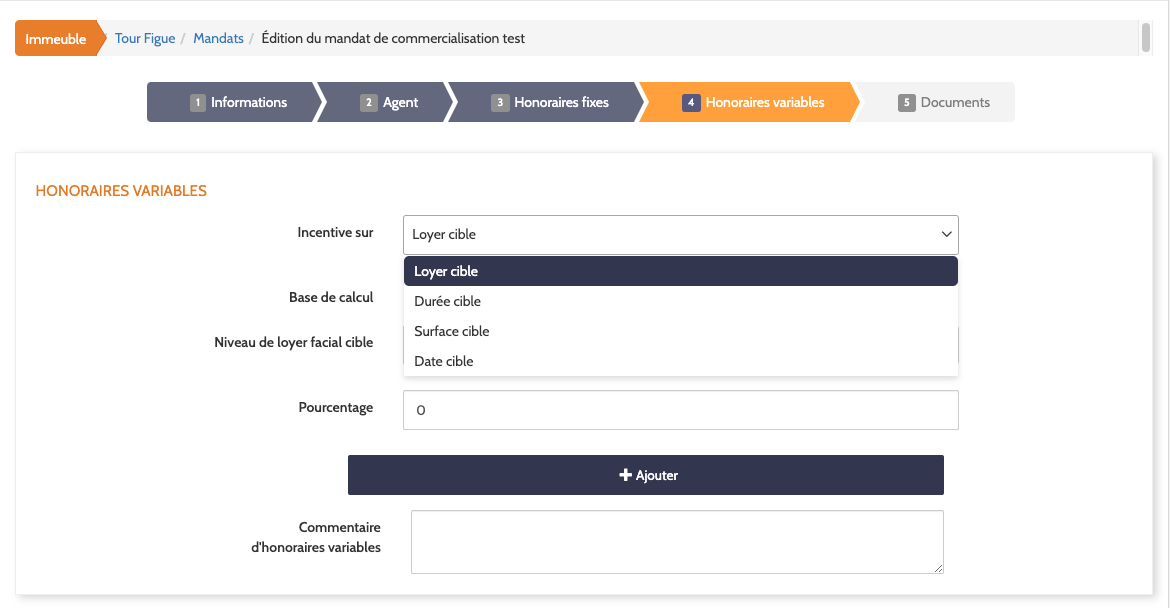
Task: Click the step 4 number badge
Action: [x=691, y=103]
